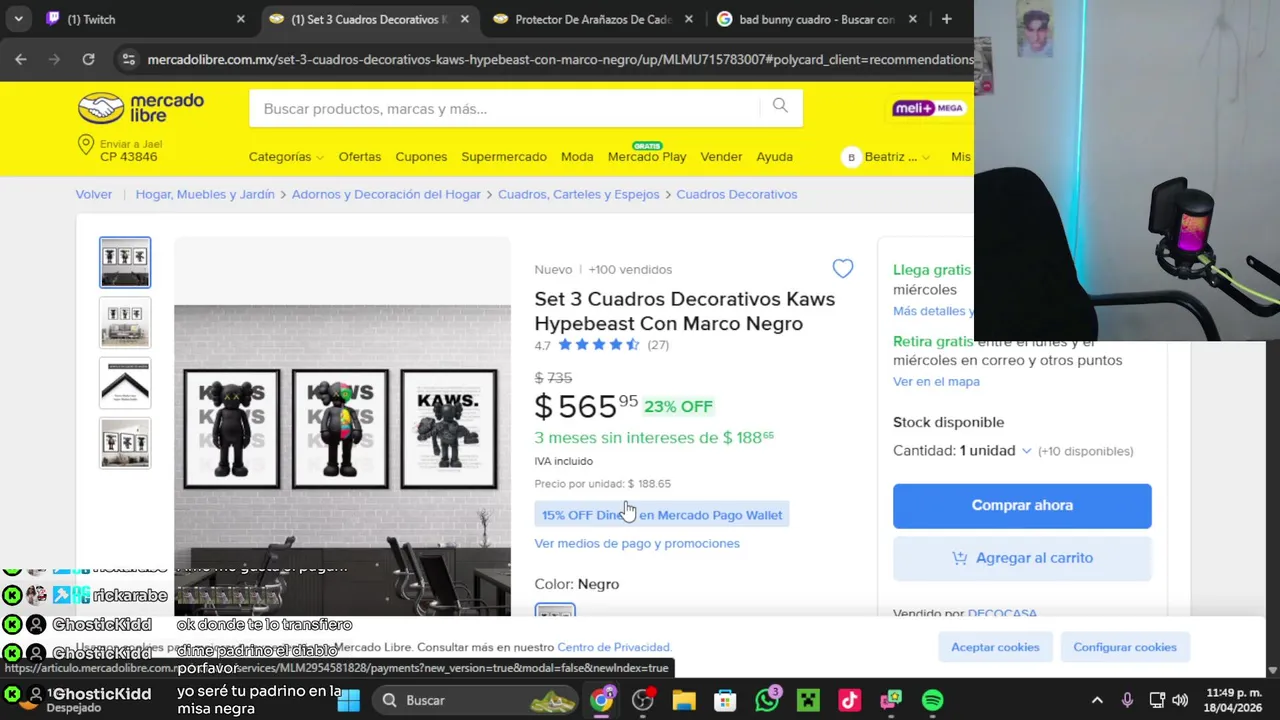Expand the Categorías dropdown
The width and height of the screenshot is (1280, 720).
[x=286, y=157]
